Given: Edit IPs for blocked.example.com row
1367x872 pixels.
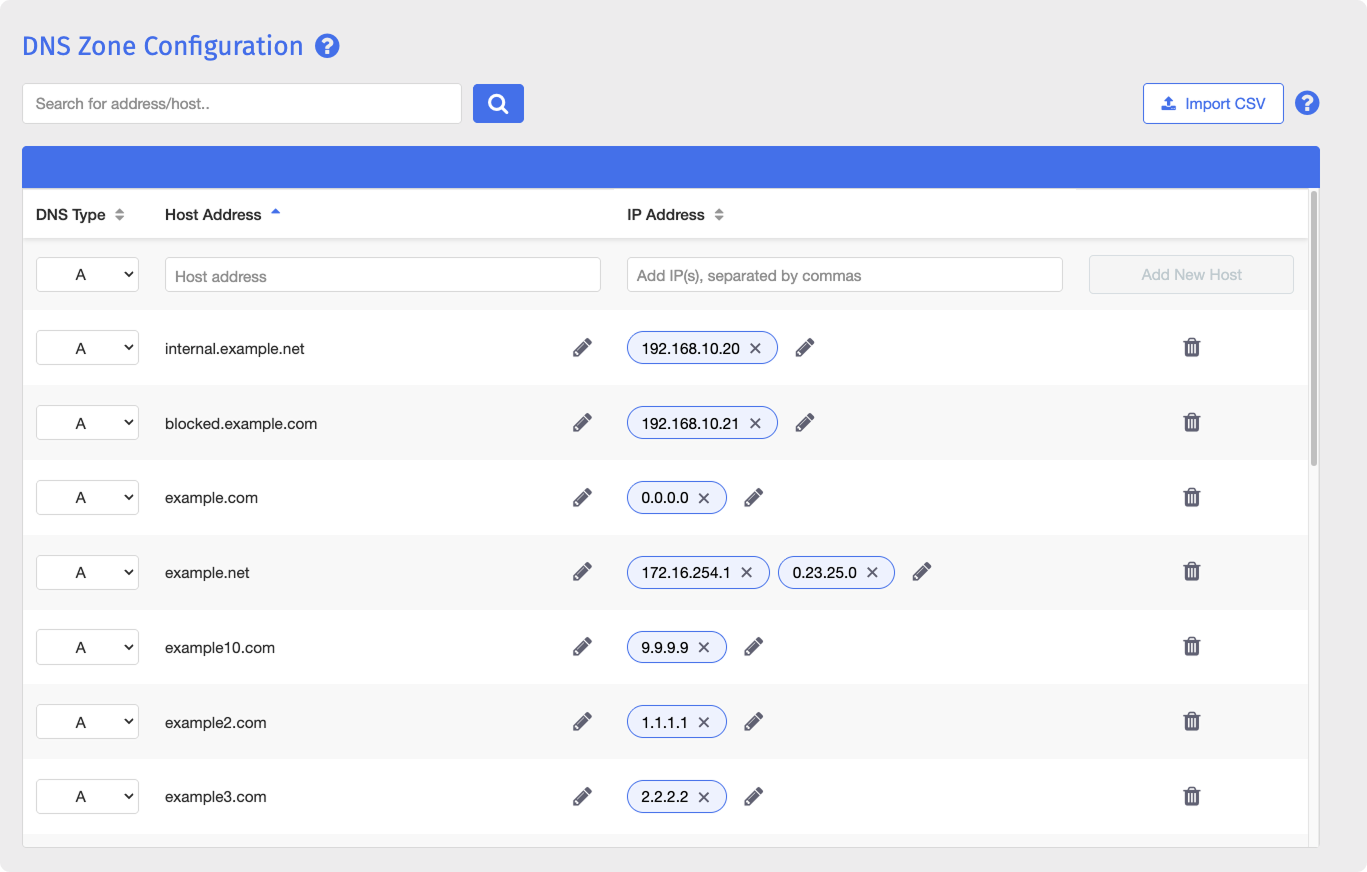Looking at the screenshot, I should click(x=805, y=423).
